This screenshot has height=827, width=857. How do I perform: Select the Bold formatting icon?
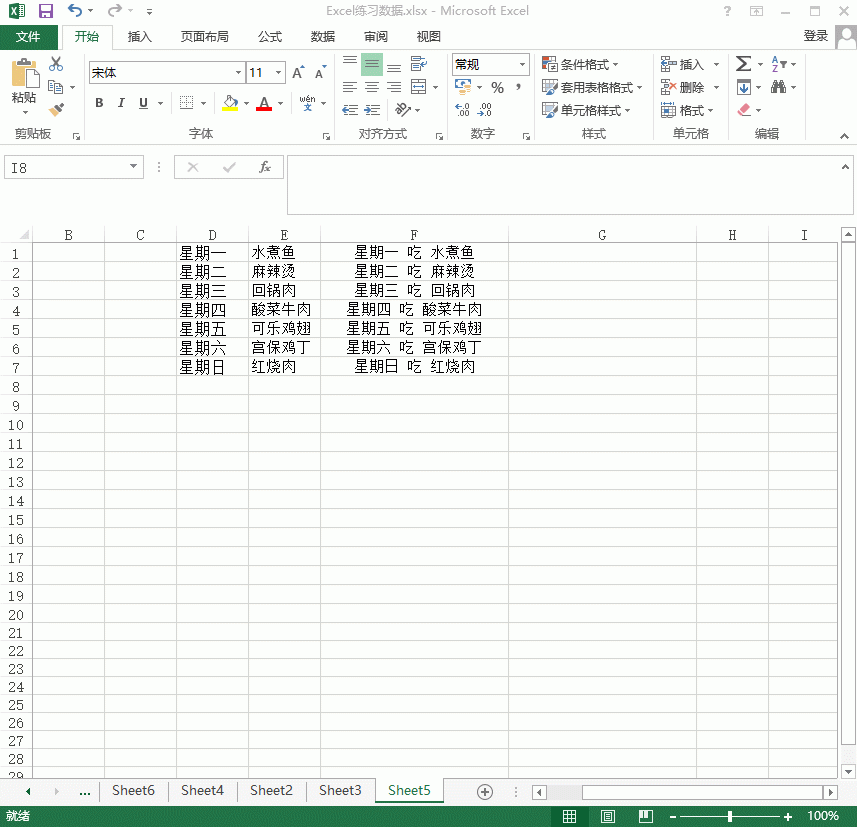click(x=98, y=102)
